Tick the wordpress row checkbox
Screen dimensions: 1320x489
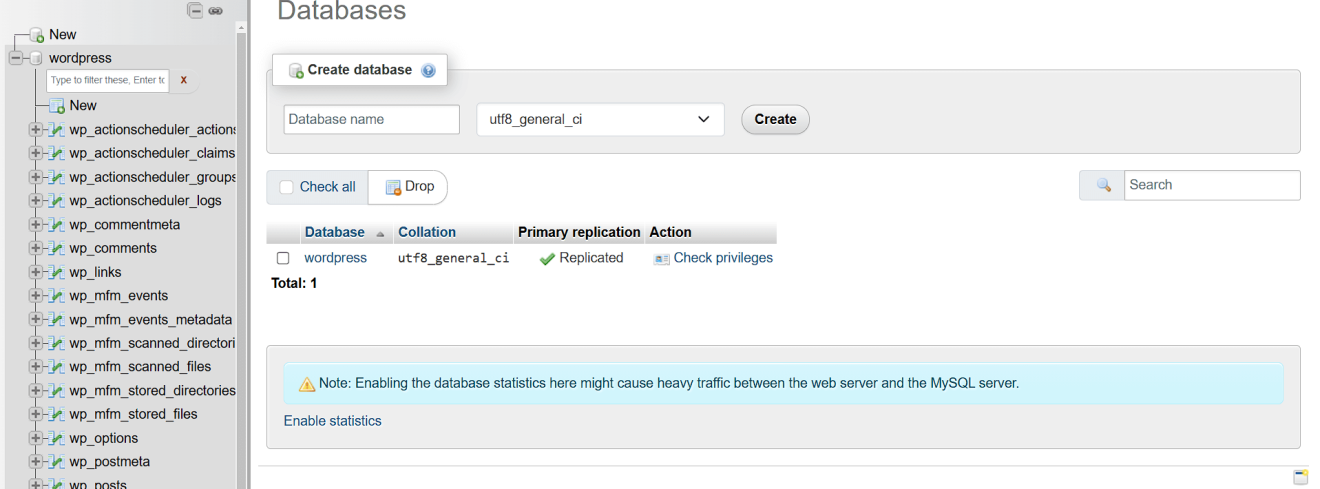[283, 258]
